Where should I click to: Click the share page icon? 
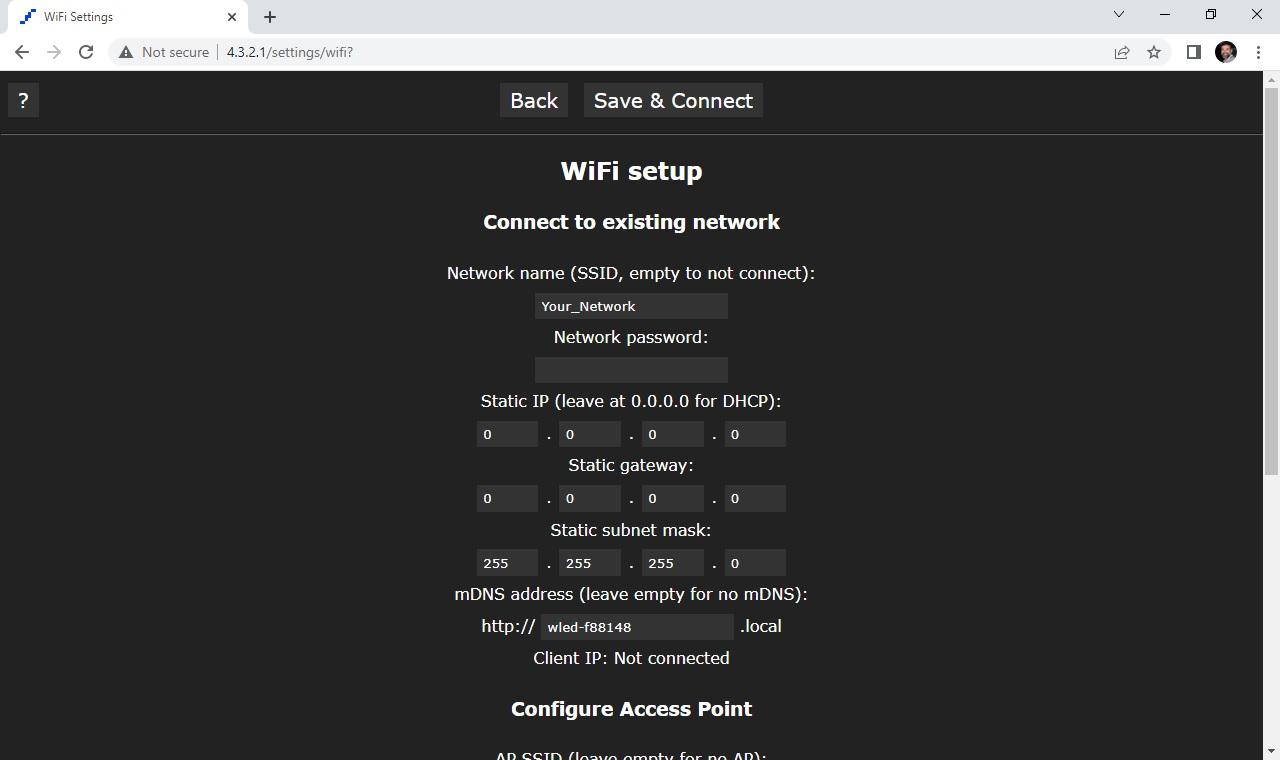coord(1122,52)
